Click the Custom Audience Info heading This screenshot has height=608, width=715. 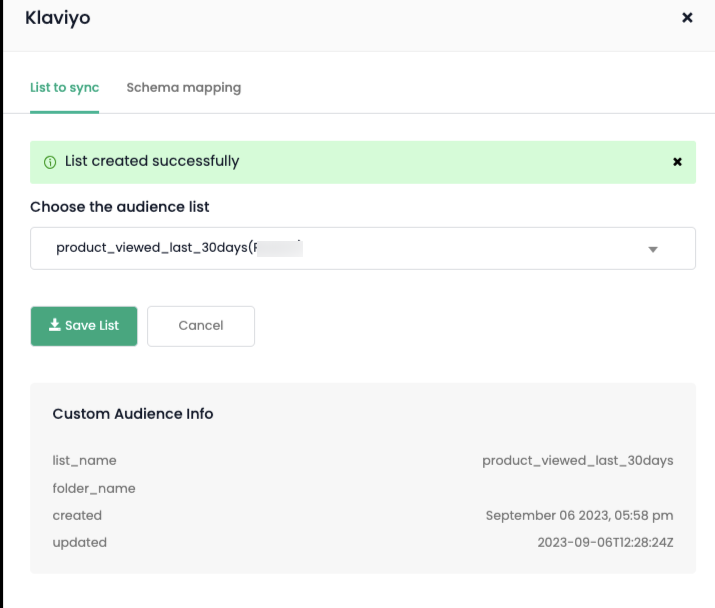click(133, 414)
